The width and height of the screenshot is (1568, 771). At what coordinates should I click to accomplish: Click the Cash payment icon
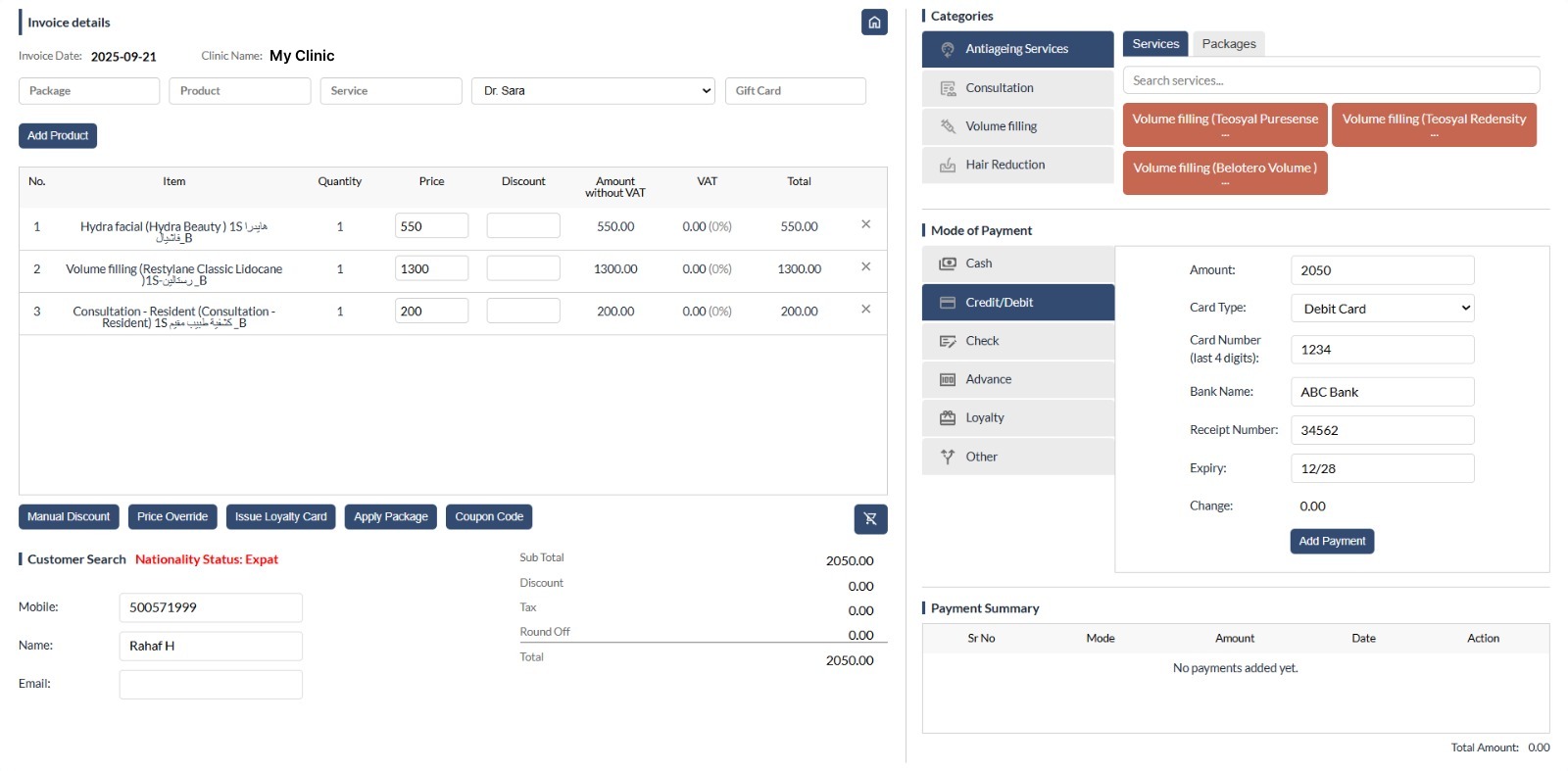pos(948,264)
